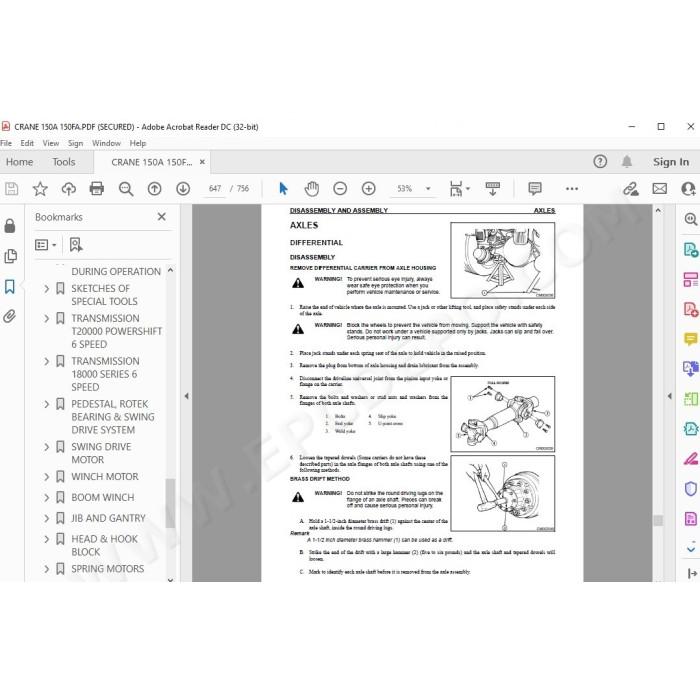Open the comment speech bubble tool
This screenshot has height=700, width=700.
534,188
